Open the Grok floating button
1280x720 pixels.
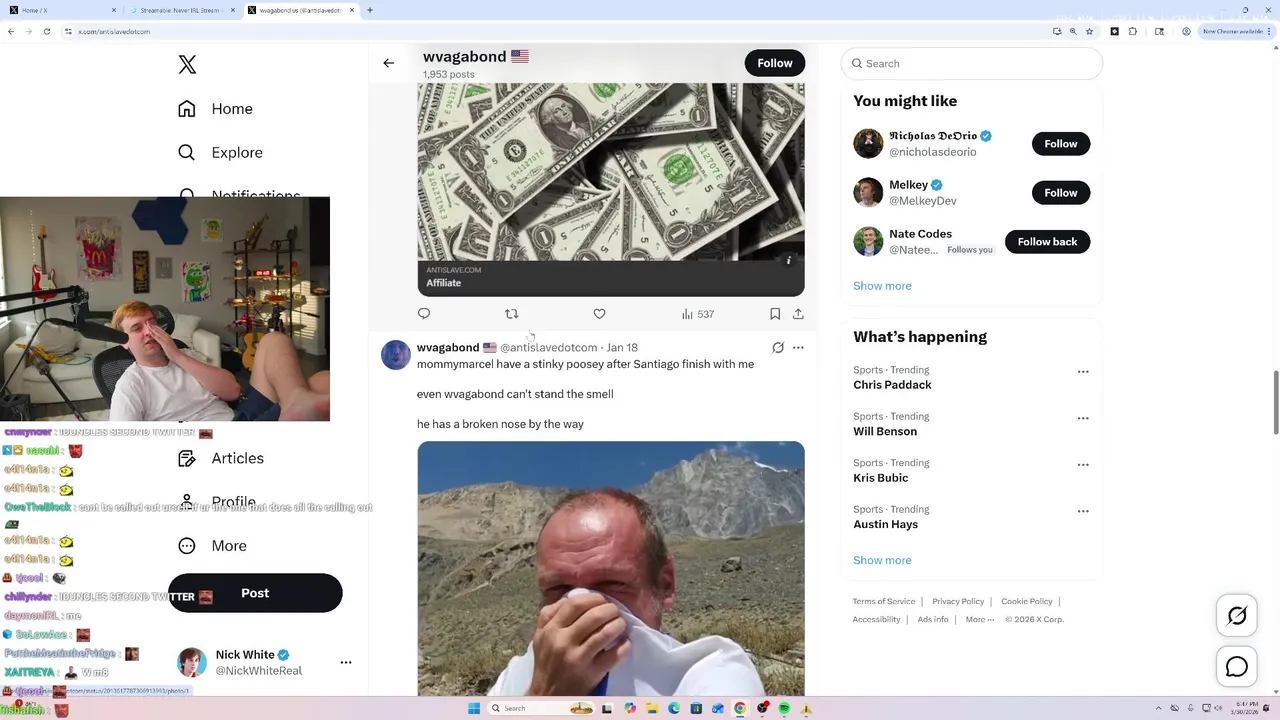click(x=1237, y=616)
